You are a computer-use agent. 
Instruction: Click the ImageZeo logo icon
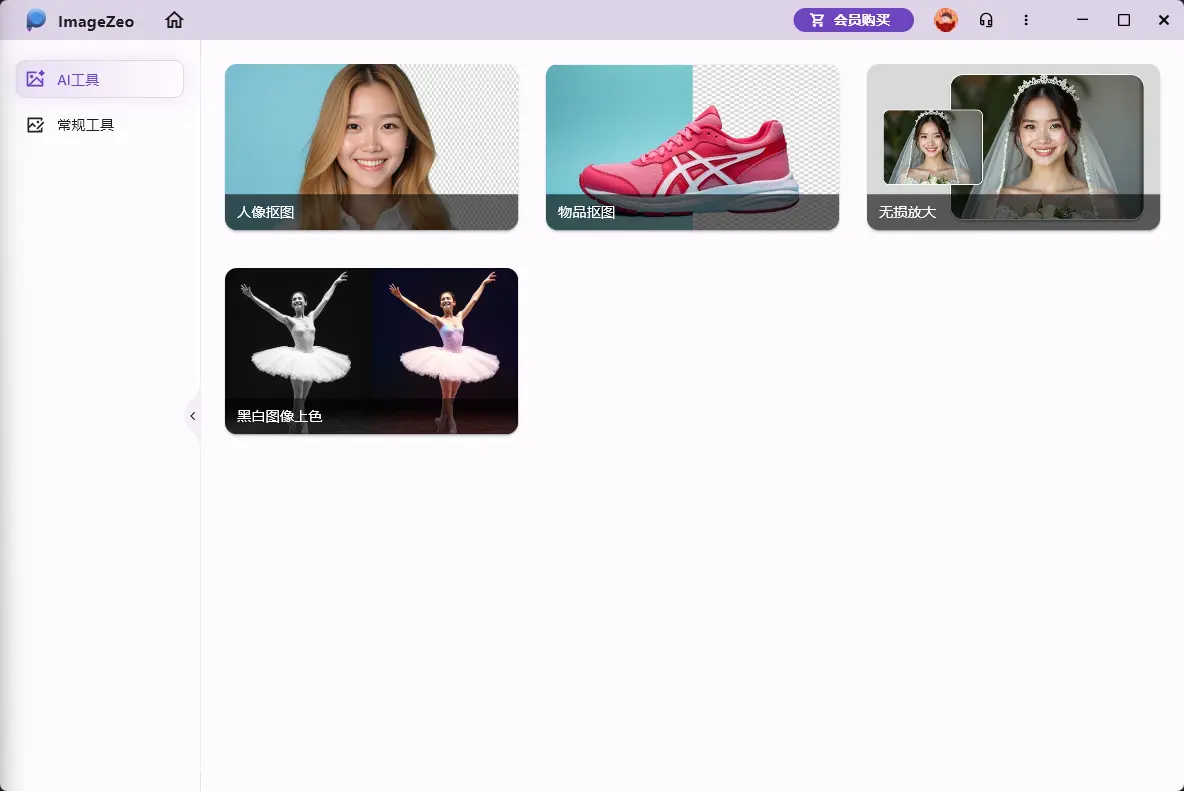click(x=36, y=20)
